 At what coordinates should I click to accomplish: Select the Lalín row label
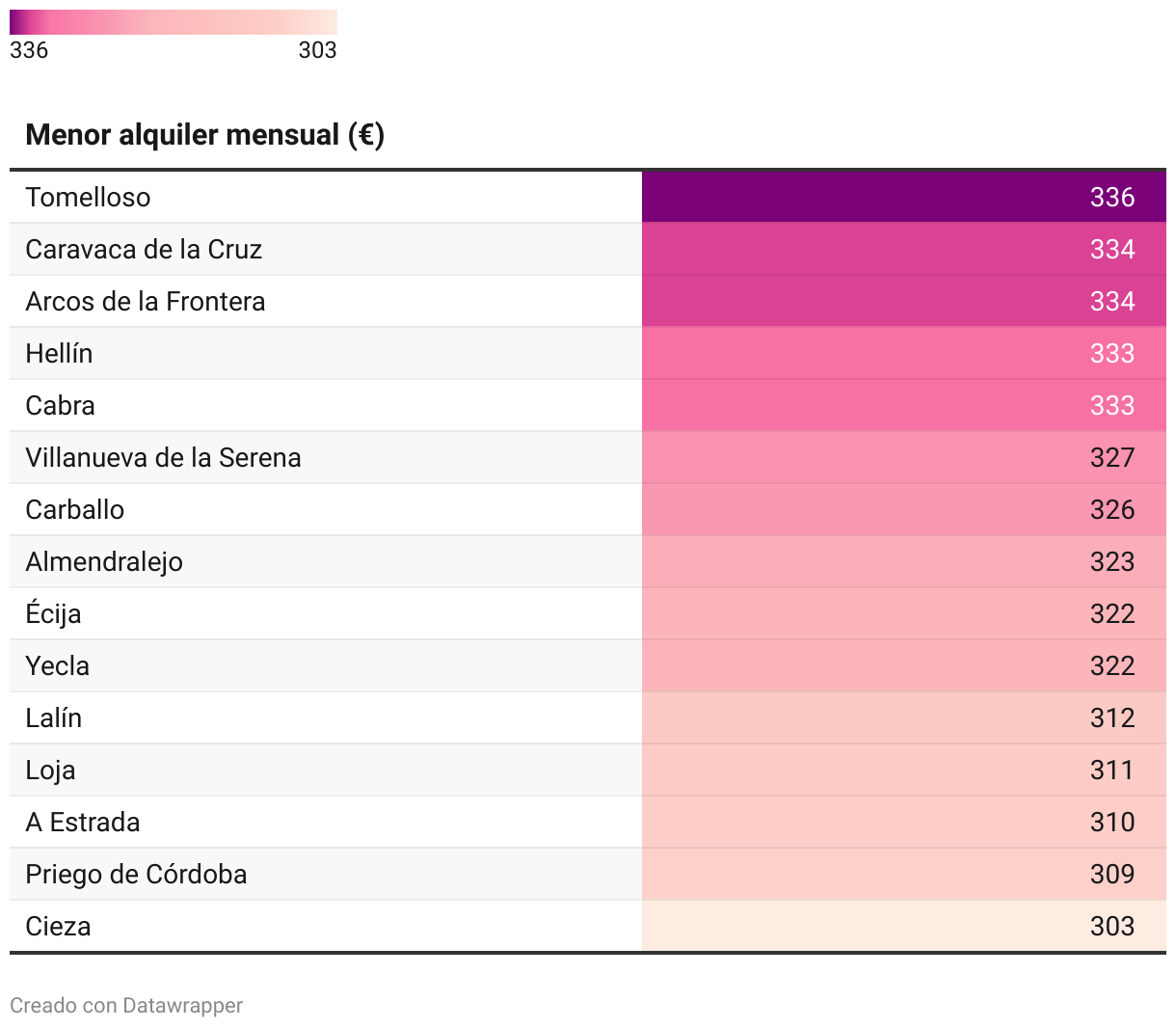click(x=54, y=717)
